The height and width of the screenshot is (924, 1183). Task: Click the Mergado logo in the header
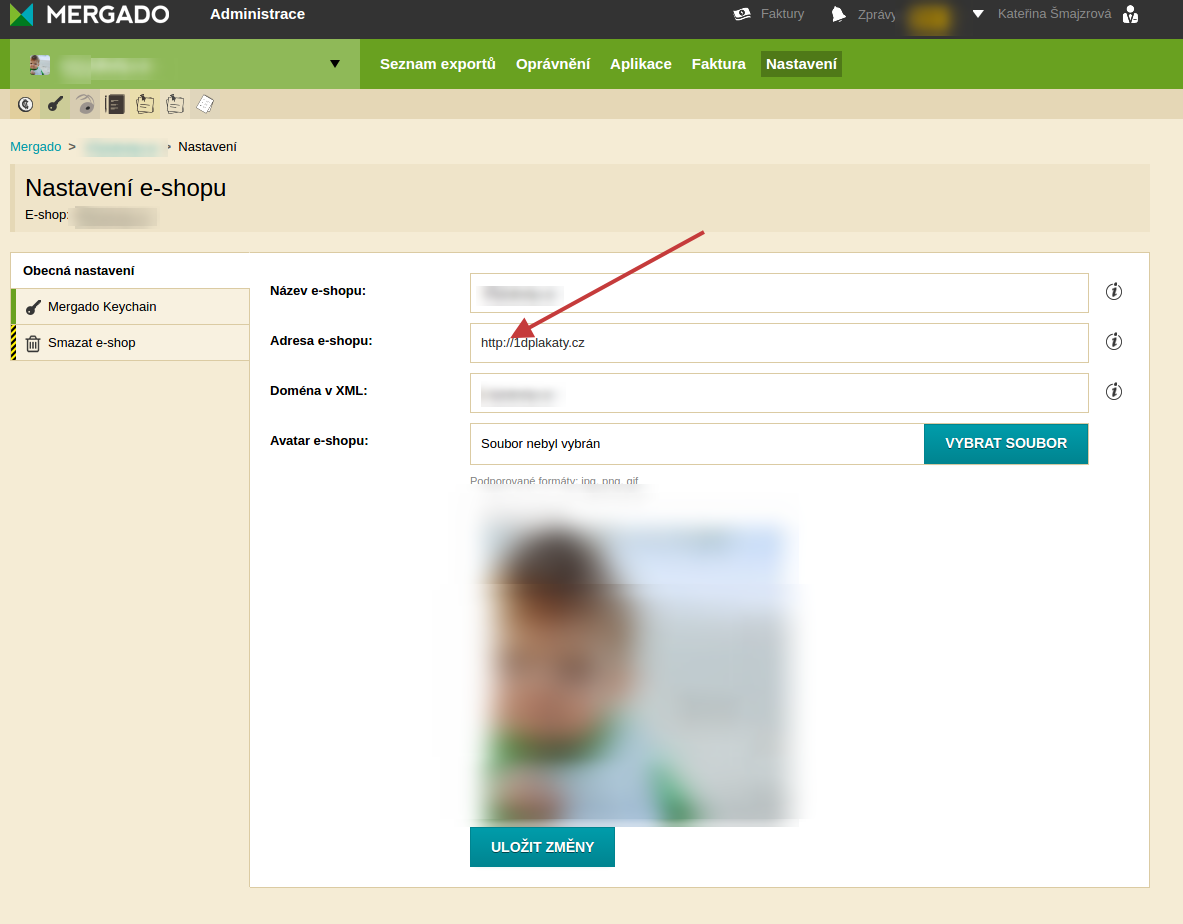90,14
